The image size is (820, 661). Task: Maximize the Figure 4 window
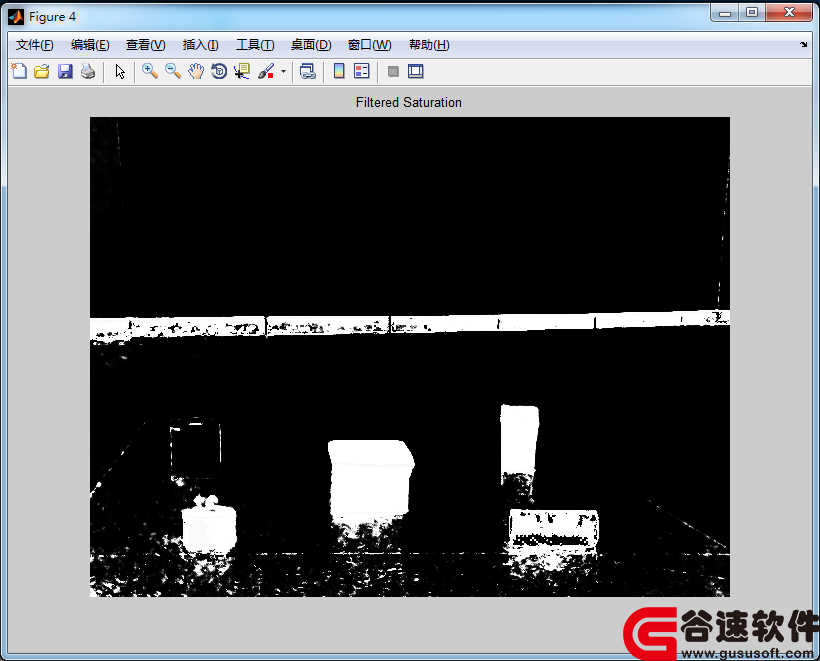[752, 13]
